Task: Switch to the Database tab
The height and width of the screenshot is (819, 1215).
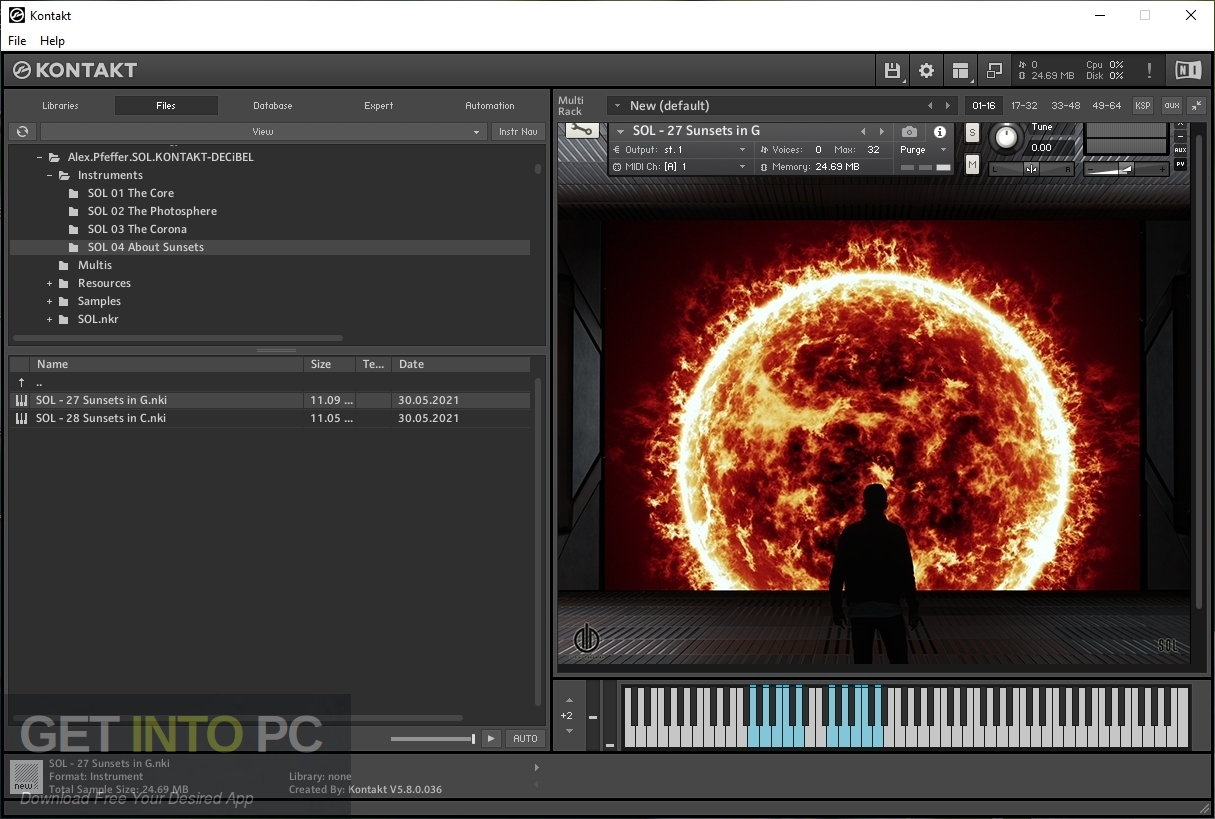Action: coord(272,105)
